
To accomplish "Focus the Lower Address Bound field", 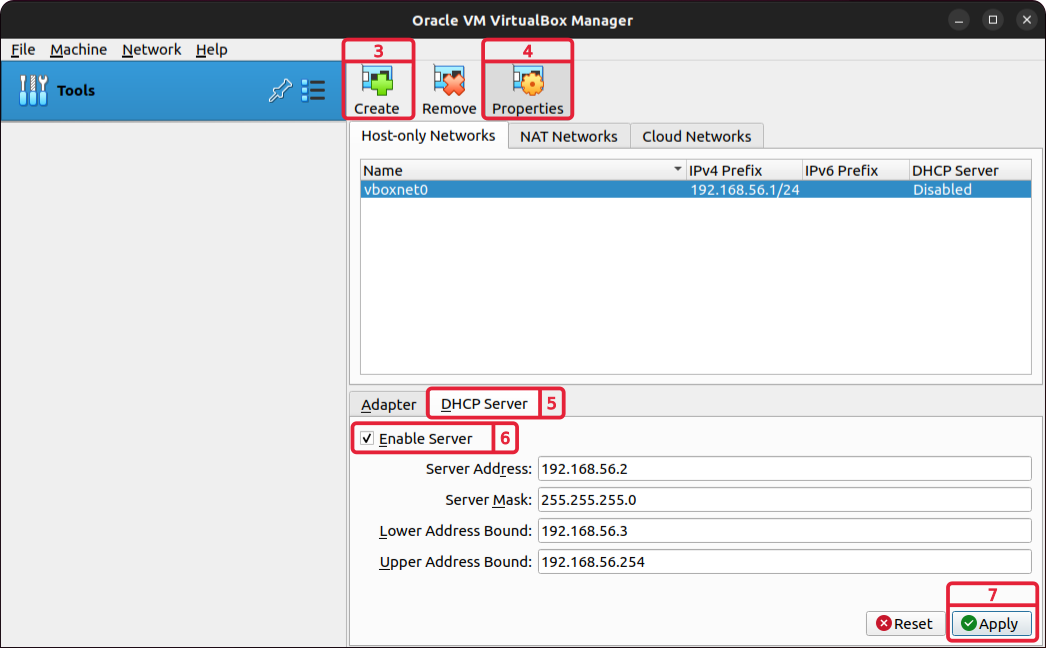I will (784, 531).
